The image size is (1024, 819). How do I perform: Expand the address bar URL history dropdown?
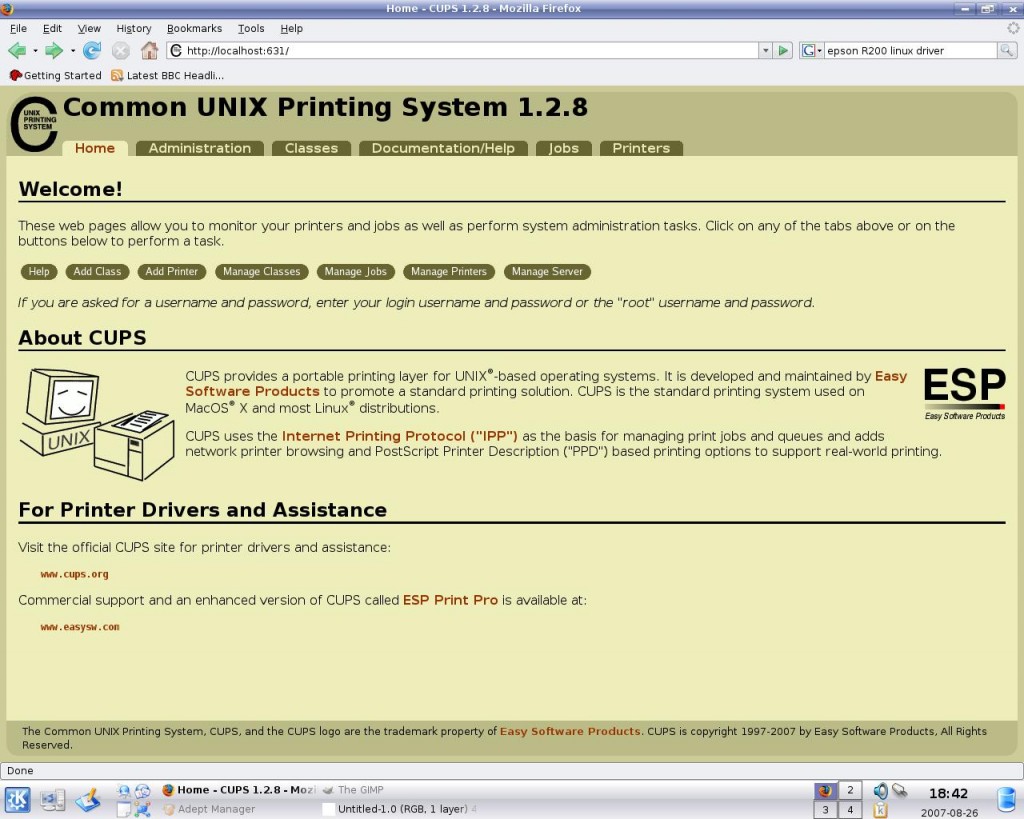click(765, 50)
